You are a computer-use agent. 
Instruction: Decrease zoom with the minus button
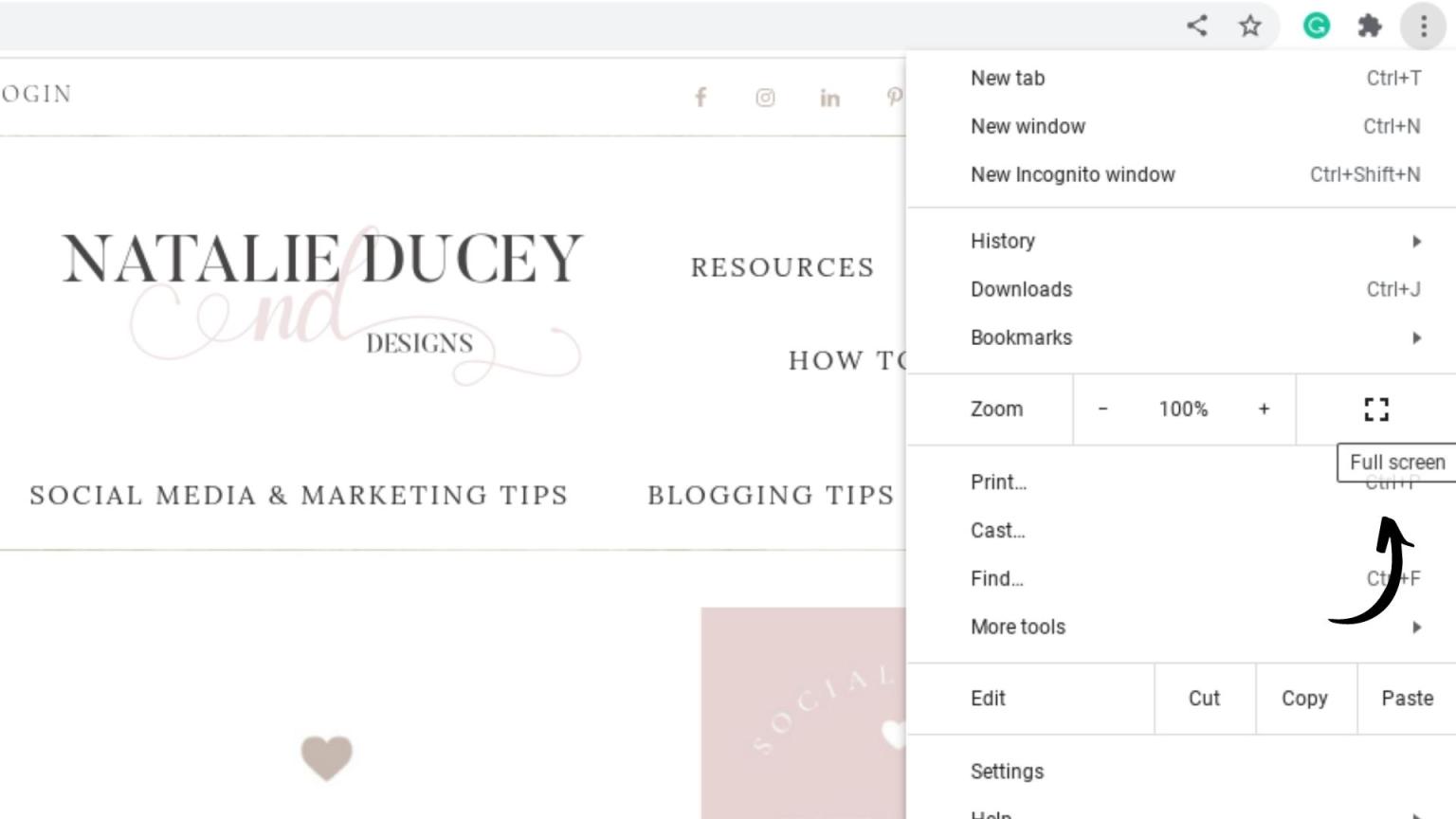[x=1102, y=409]
